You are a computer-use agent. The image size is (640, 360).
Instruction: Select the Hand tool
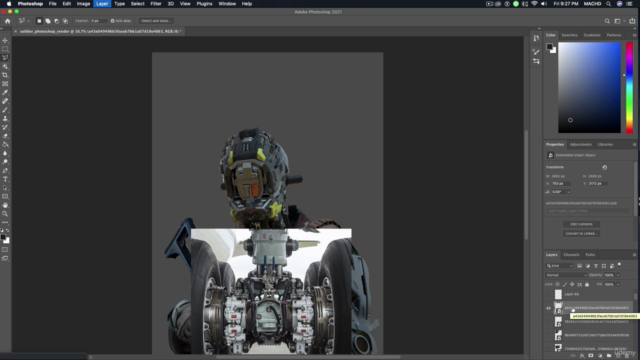(5, 205)
